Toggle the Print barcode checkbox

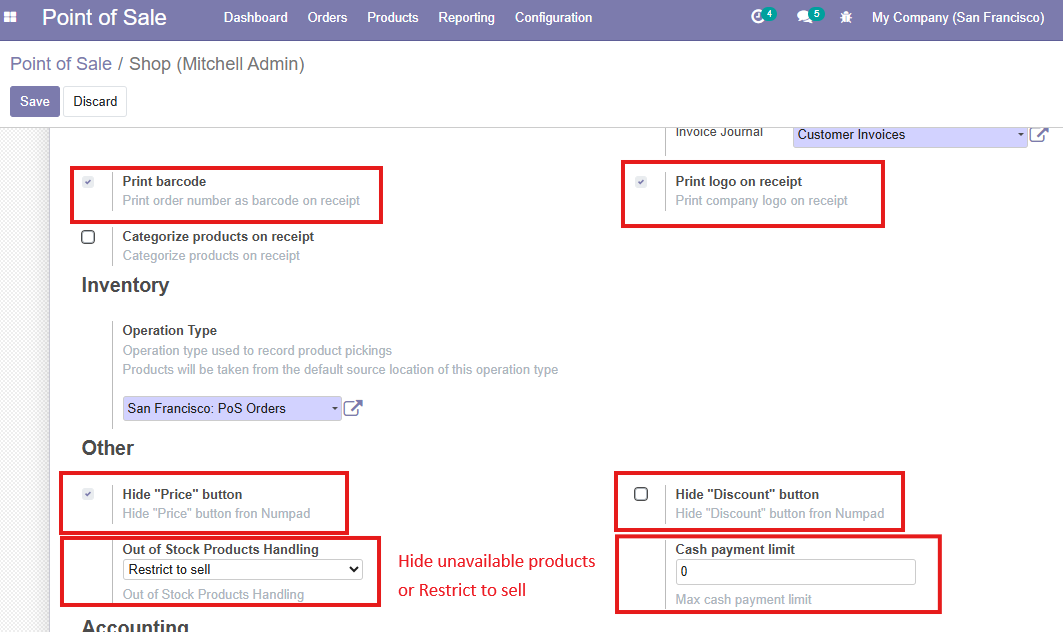[88, 182]
